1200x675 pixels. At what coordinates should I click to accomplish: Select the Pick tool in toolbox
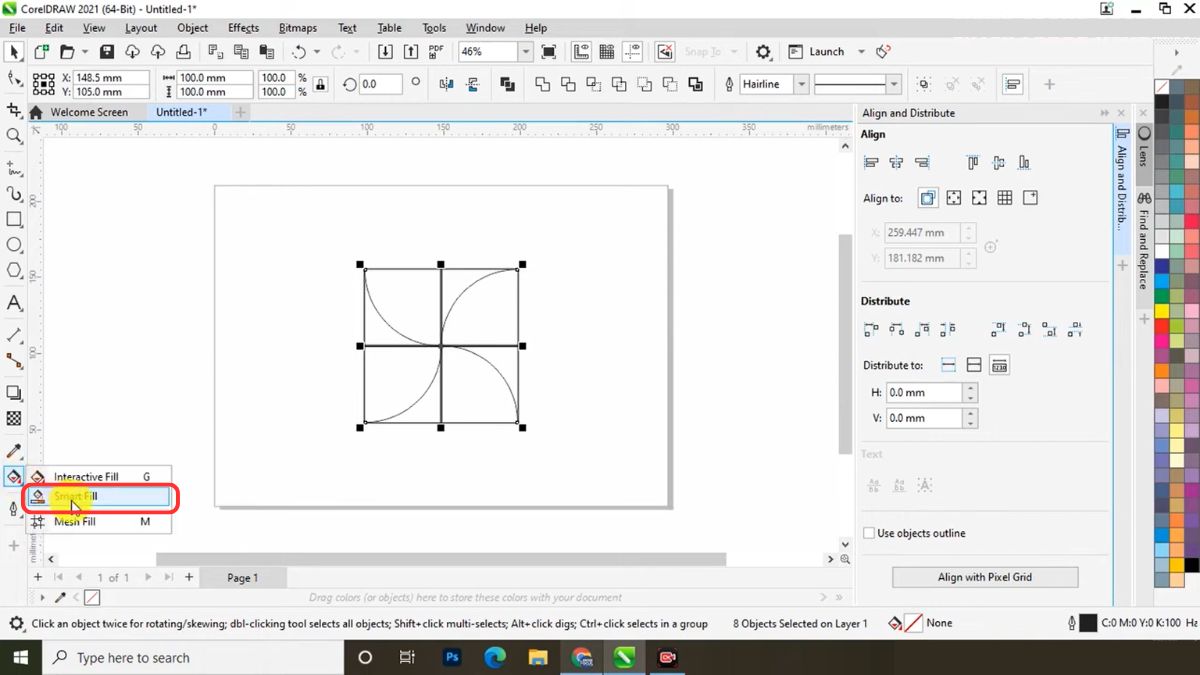pyautogui.click(x=14, y=51)
